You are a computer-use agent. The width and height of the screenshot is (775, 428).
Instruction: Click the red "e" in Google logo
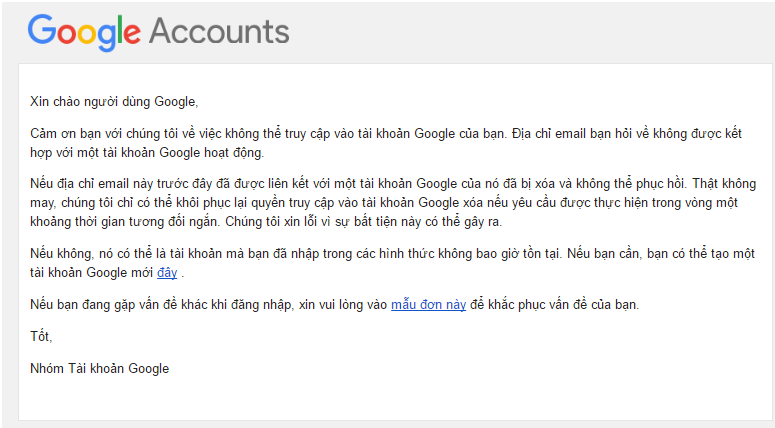[x=132, y=34]
